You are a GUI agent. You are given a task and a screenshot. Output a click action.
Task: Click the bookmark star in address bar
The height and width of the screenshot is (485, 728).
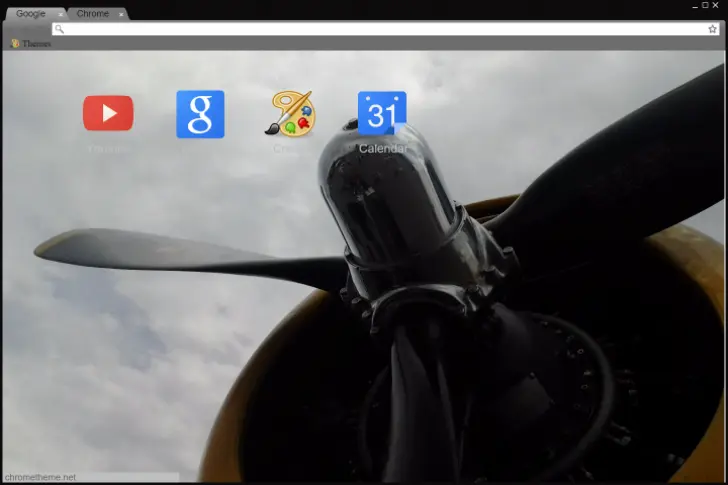(712, 29)
